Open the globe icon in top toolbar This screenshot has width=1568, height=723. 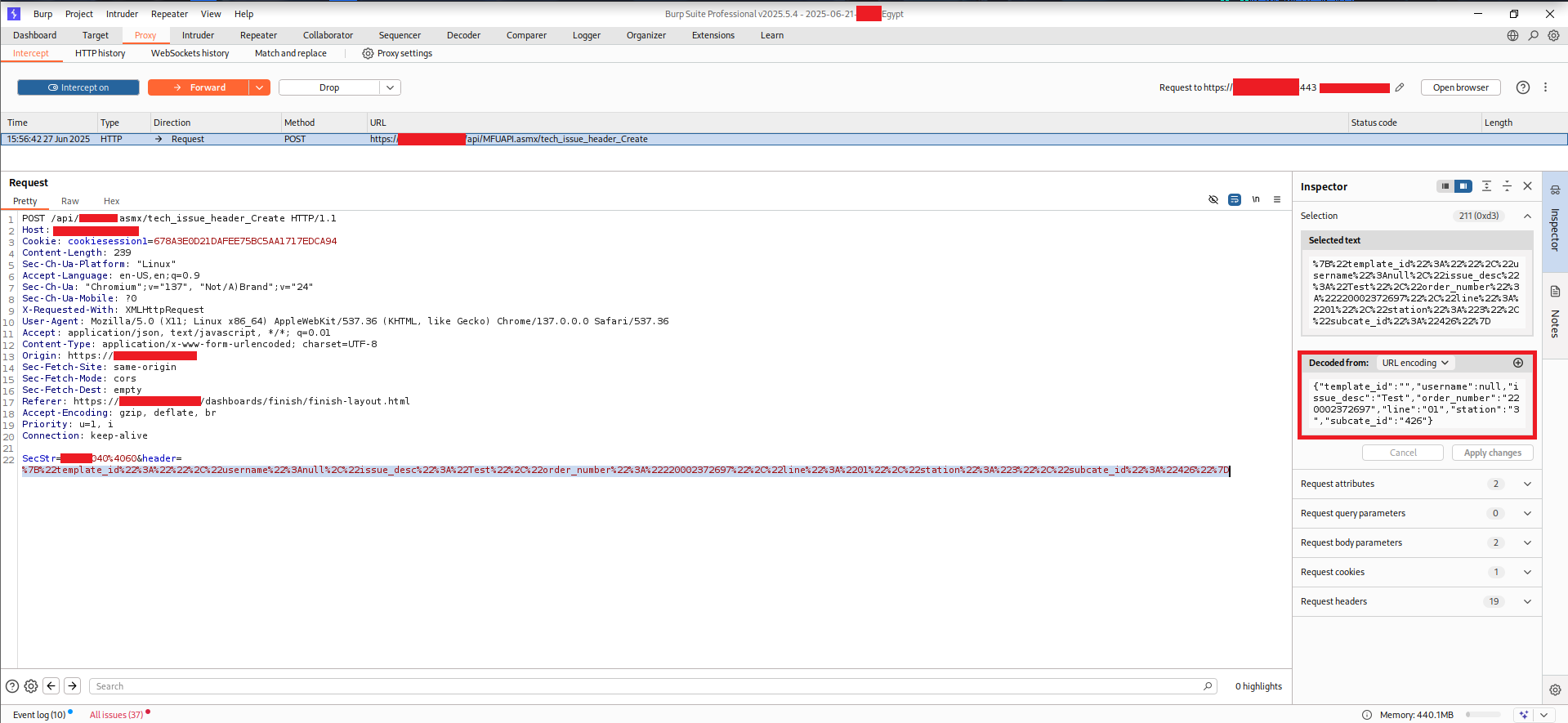1512,35
